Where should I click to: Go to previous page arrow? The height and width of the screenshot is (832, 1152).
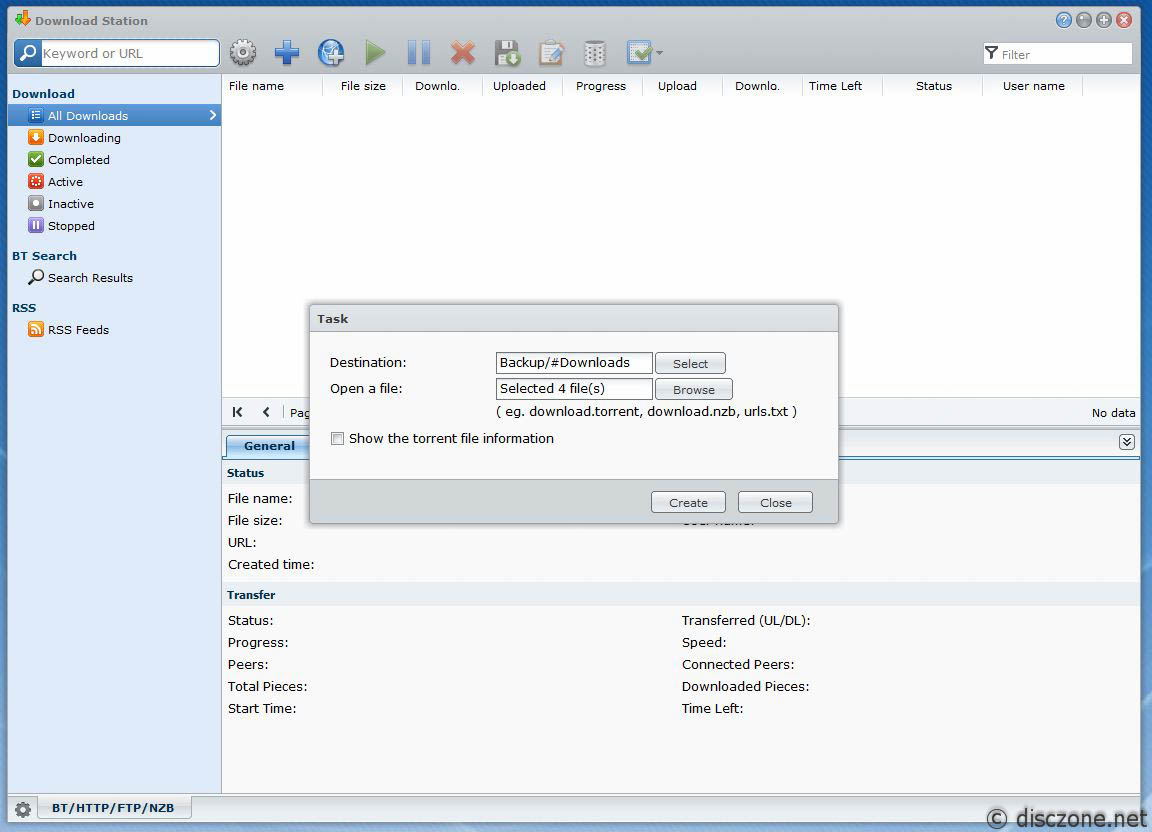tap(266, 412)
